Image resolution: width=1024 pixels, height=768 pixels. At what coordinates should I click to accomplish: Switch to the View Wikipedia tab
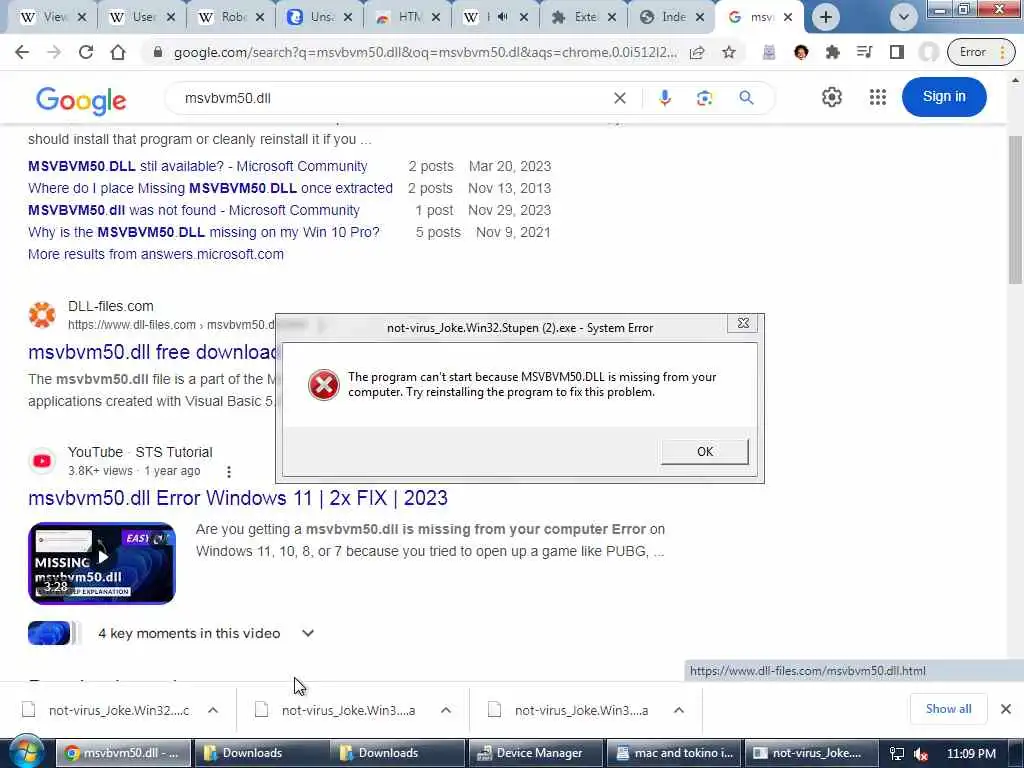[53, 17]
